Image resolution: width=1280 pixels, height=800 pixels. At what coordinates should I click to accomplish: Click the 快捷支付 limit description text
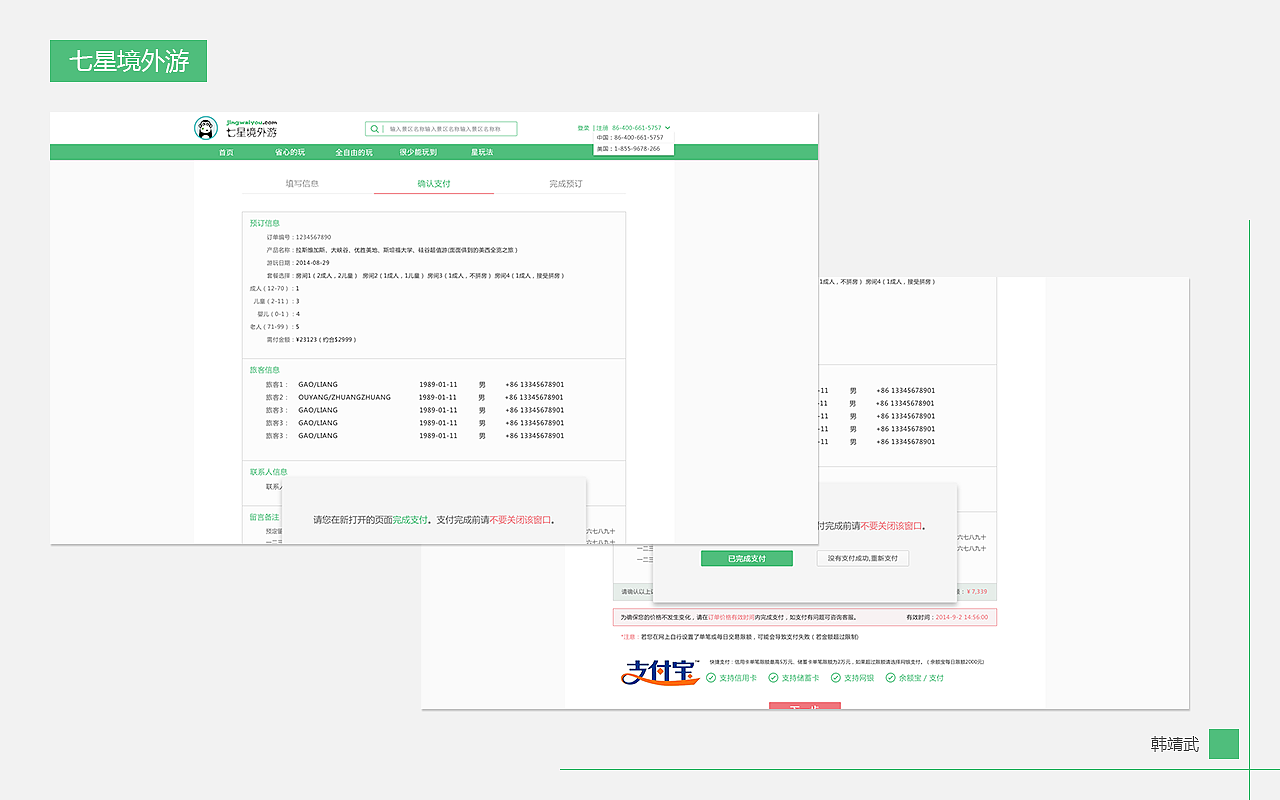point(847,662)
